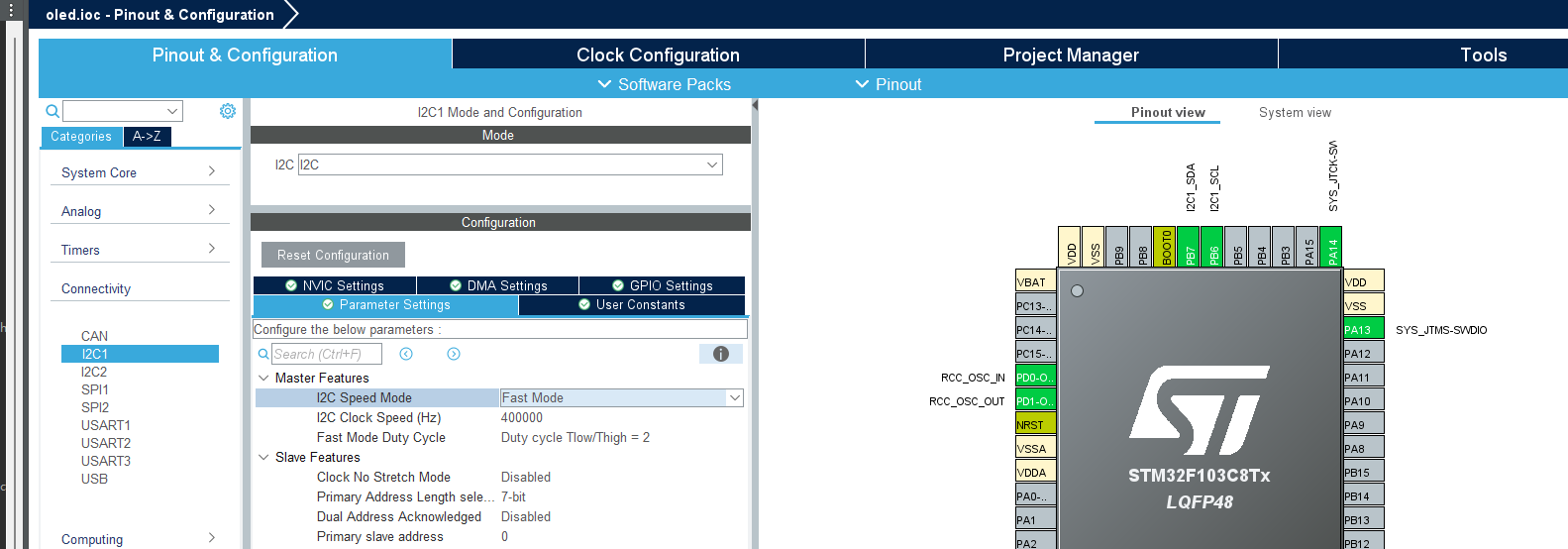Viewport: 1568px width, 549px height.
Task: Switch to Project Manager tab
Action: [x=1071, y=55]
